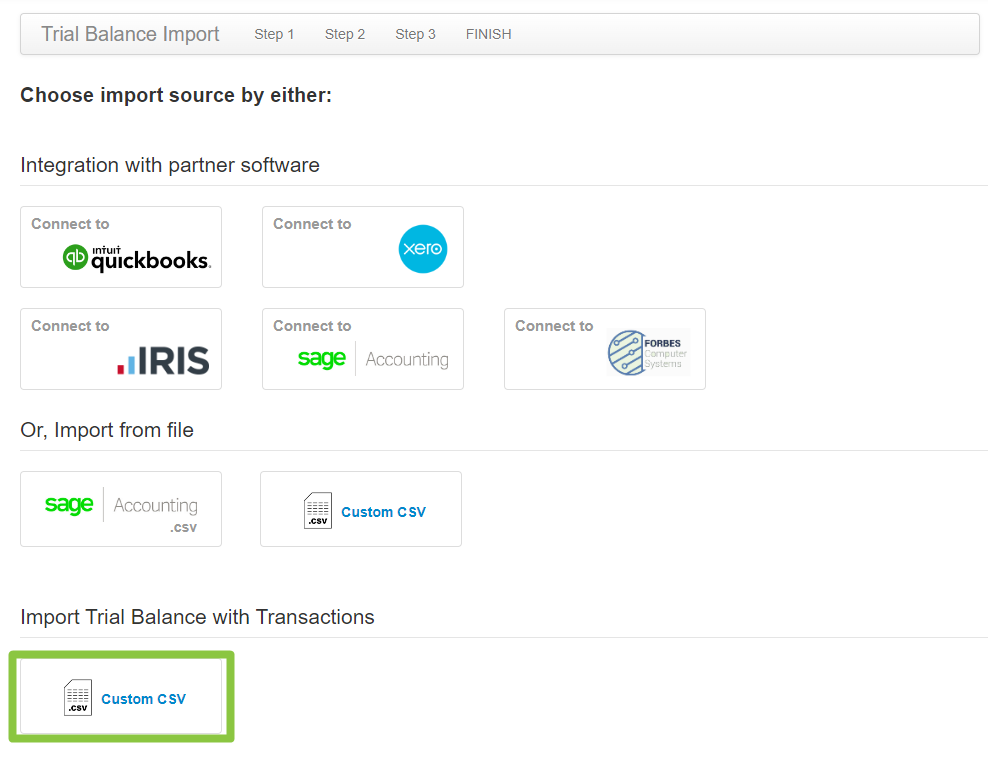Screen dimensions: 988x779
Task: Click the CSV file icon under Trial Balance with Transactions
Action: point(78,698)
